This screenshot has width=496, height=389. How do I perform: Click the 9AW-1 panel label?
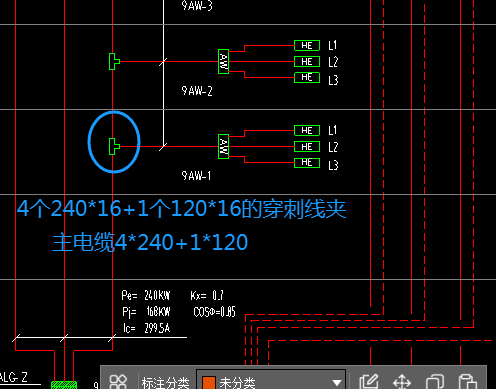(196, 176)
